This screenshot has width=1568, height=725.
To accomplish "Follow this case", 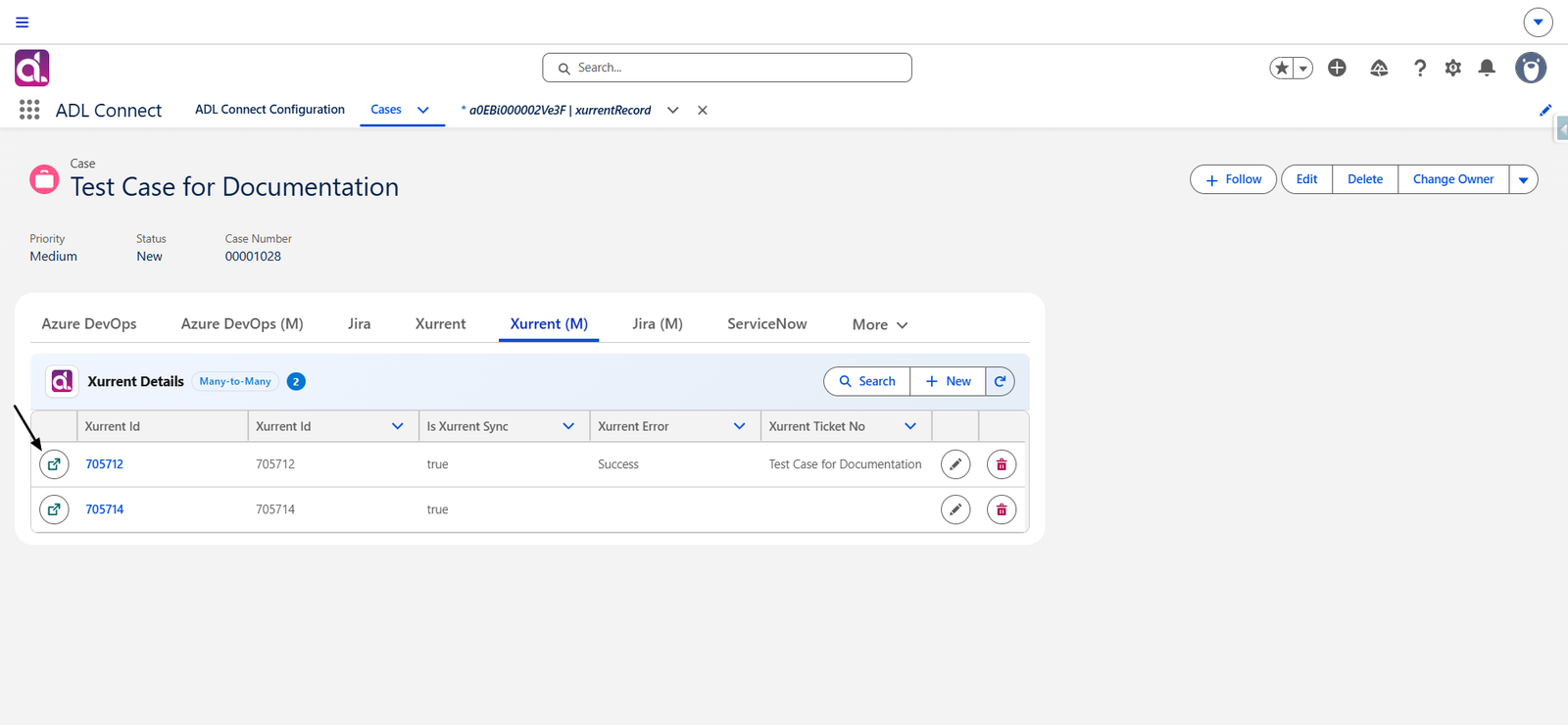I will 1234,179.
